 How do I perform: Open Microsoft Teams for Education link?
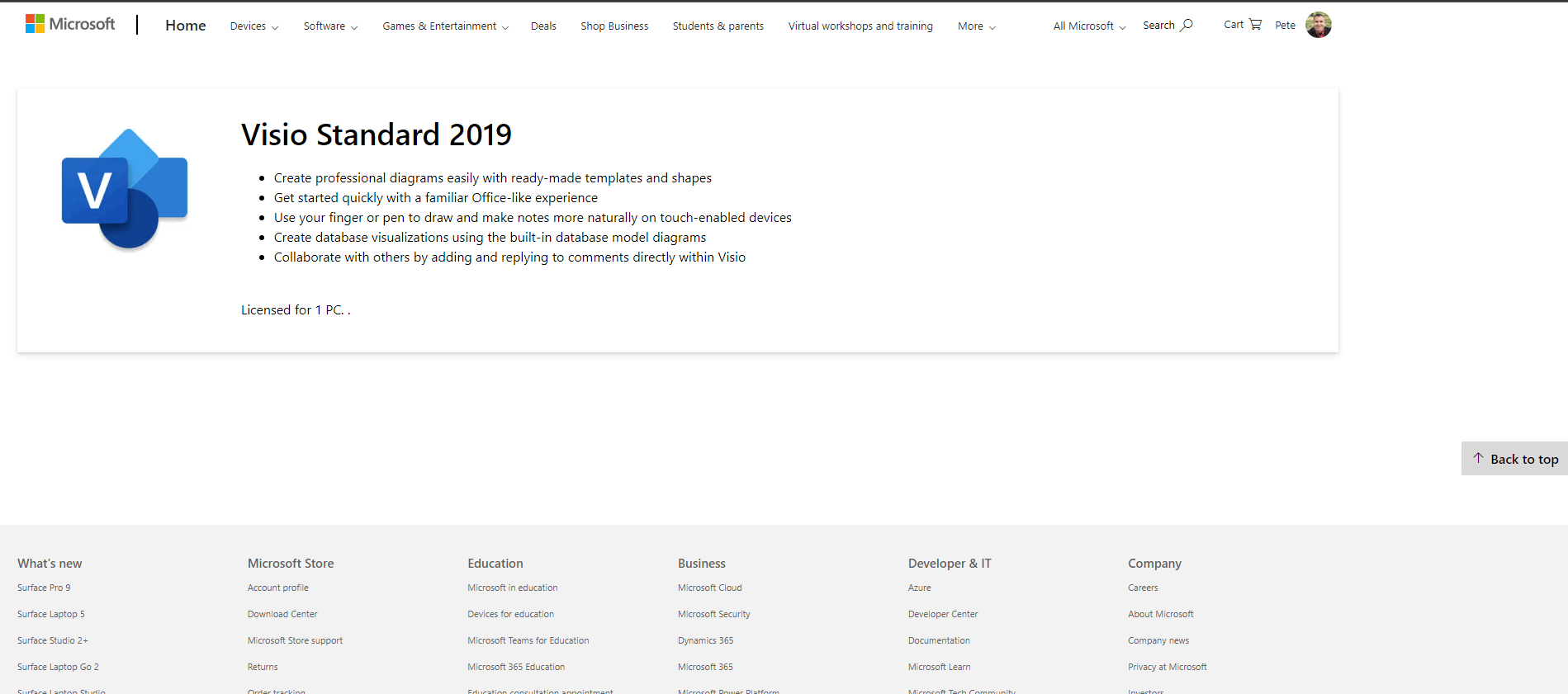point(528,640)
